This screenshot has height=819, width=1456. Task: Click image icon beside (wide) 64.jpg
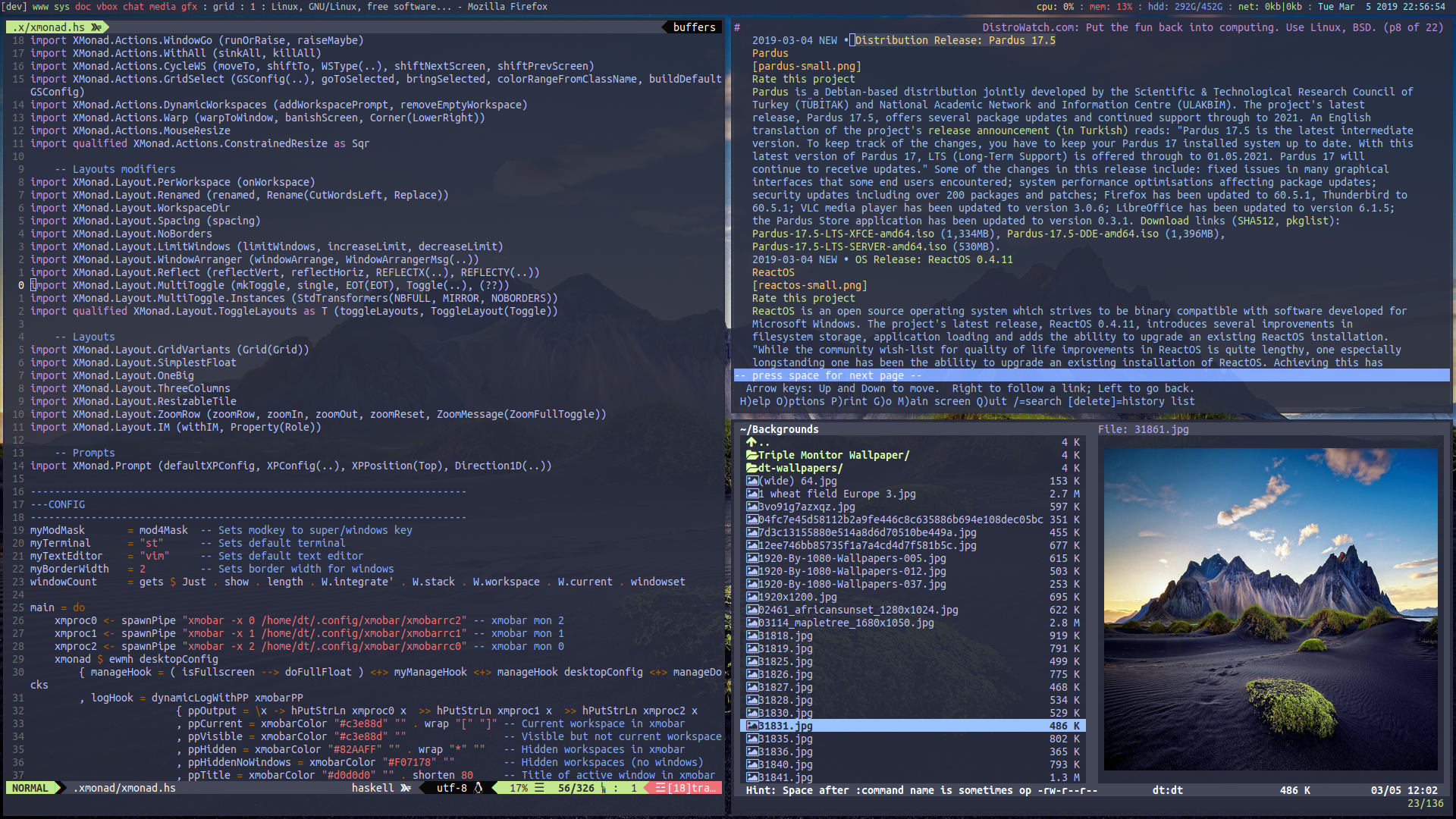(x=752, y=481)
